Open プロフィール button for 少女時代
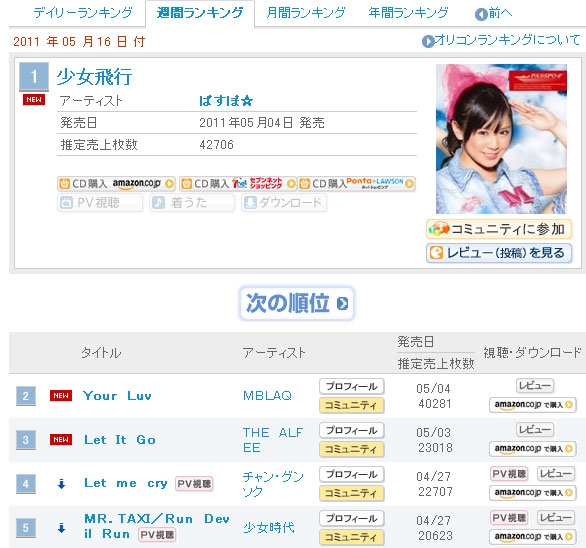Screen dimensions: 586x548 coord(352,518)
